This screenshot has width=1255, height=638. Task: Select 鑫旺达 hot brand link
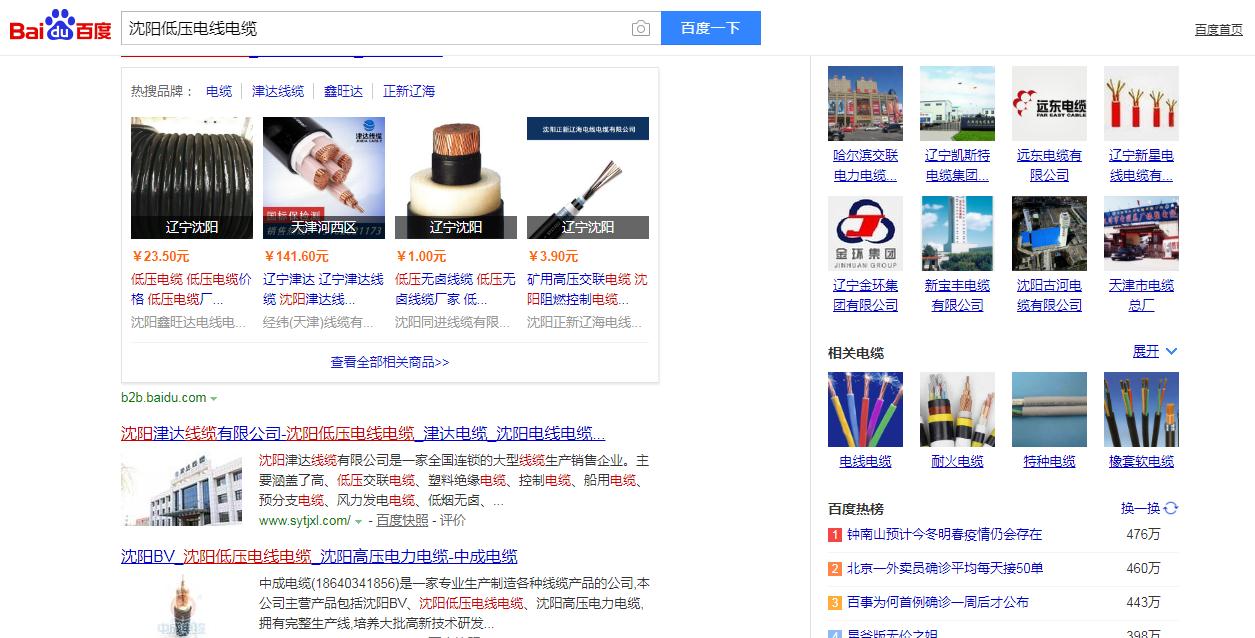tap(343, 91)
